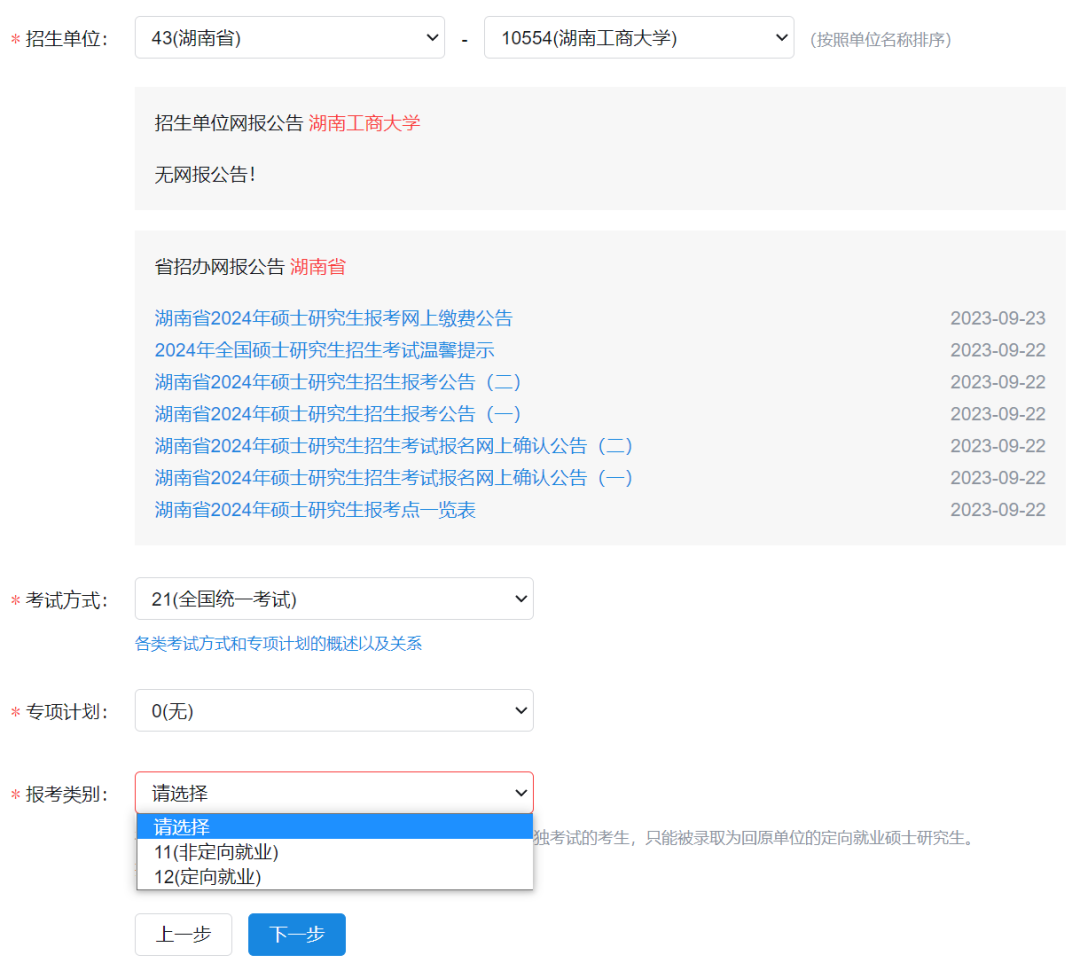This screenshot has height=963, width=1080.
Task: Choose 11(非定向就业) from the list
Action: pos(334,852)
